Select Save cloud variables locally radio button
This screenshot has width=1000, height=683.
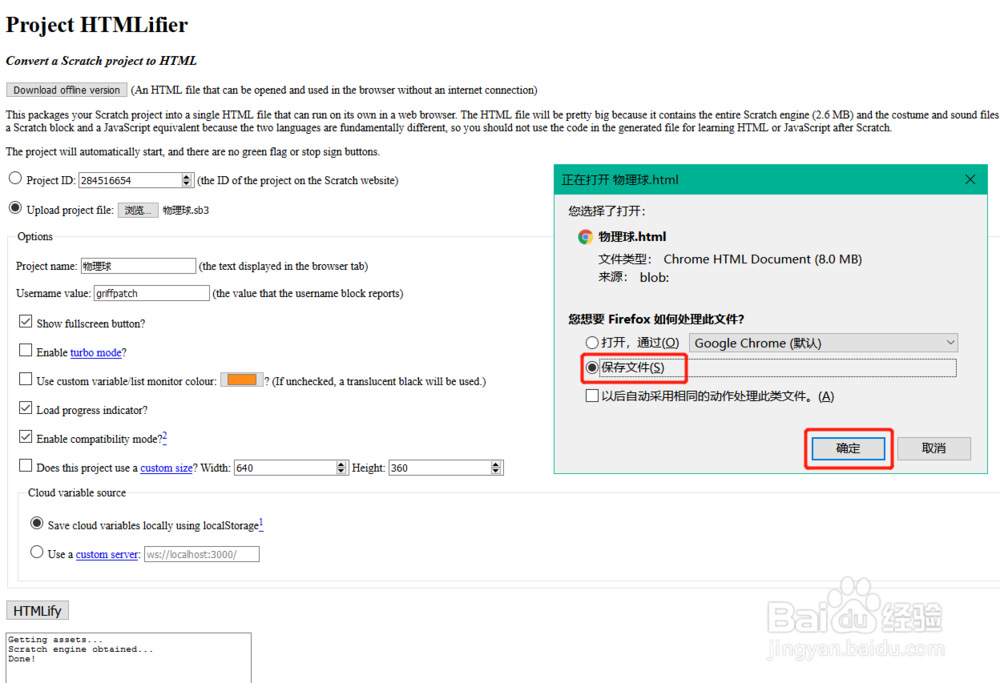[x=37, y=523]
